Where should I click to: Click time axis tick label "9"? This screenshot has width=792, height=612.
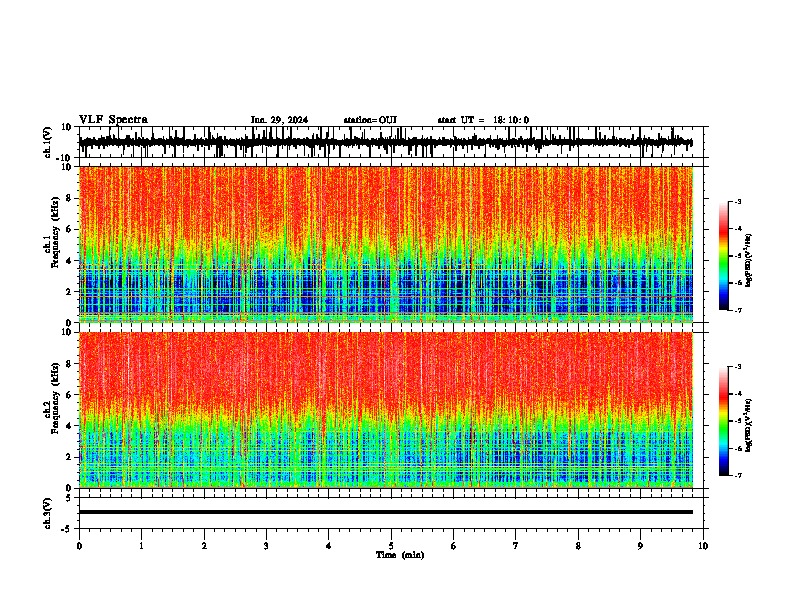pos(640,546)
